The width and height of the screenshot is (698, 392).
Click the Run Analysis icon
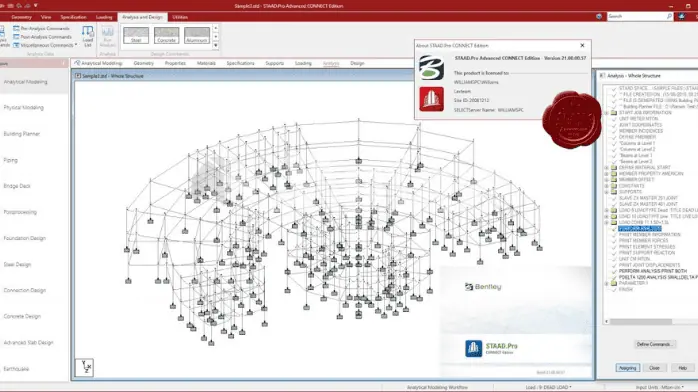click(107, 36)
